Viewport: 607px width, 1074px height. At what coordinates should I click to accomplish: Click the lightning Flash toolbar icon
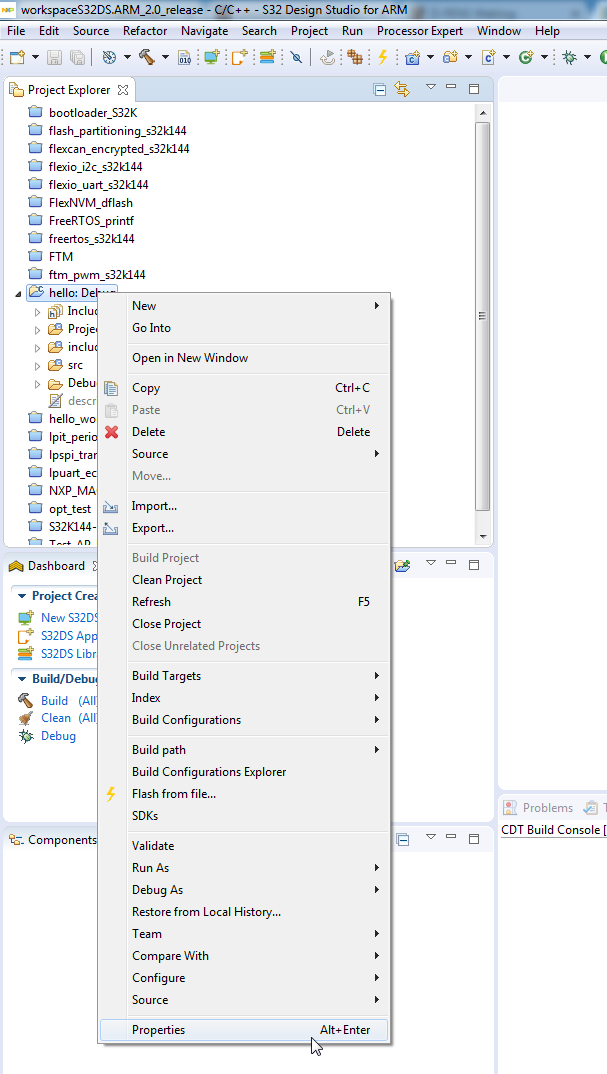coord(382,57)
